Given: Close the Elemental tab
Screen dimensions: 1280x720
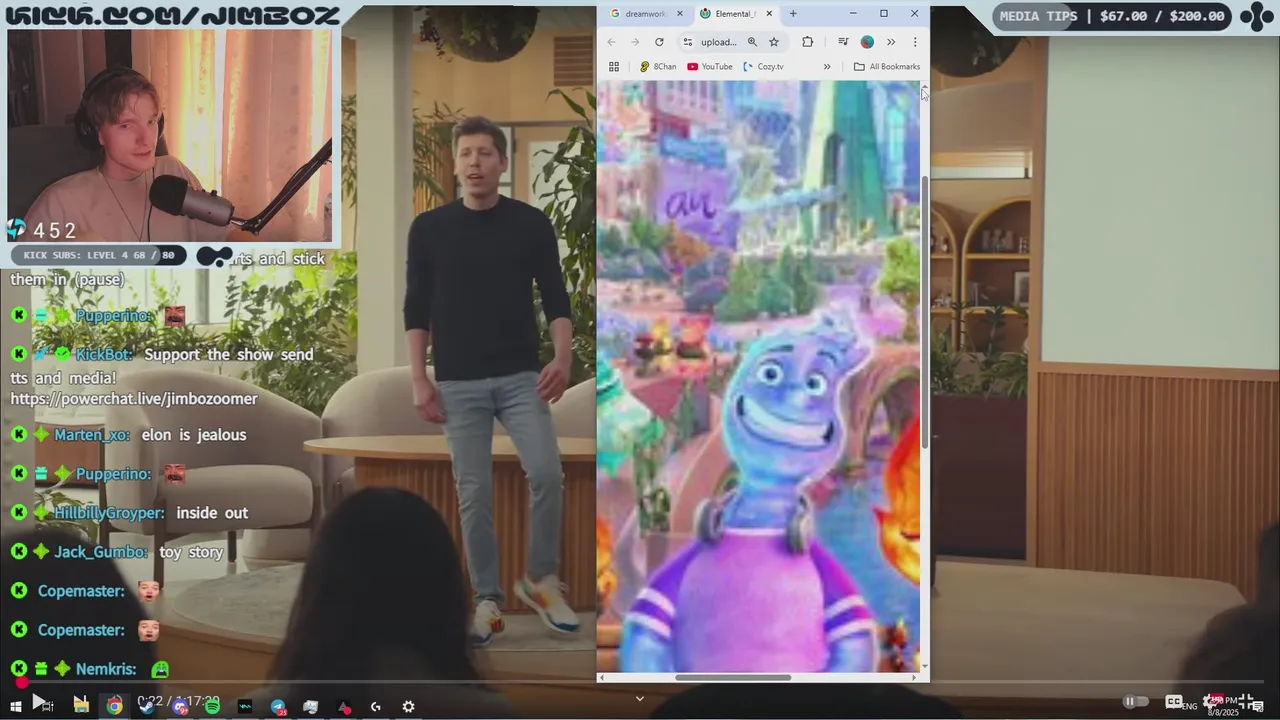Looking at the screenshot, I should click(x=768, y=14).
